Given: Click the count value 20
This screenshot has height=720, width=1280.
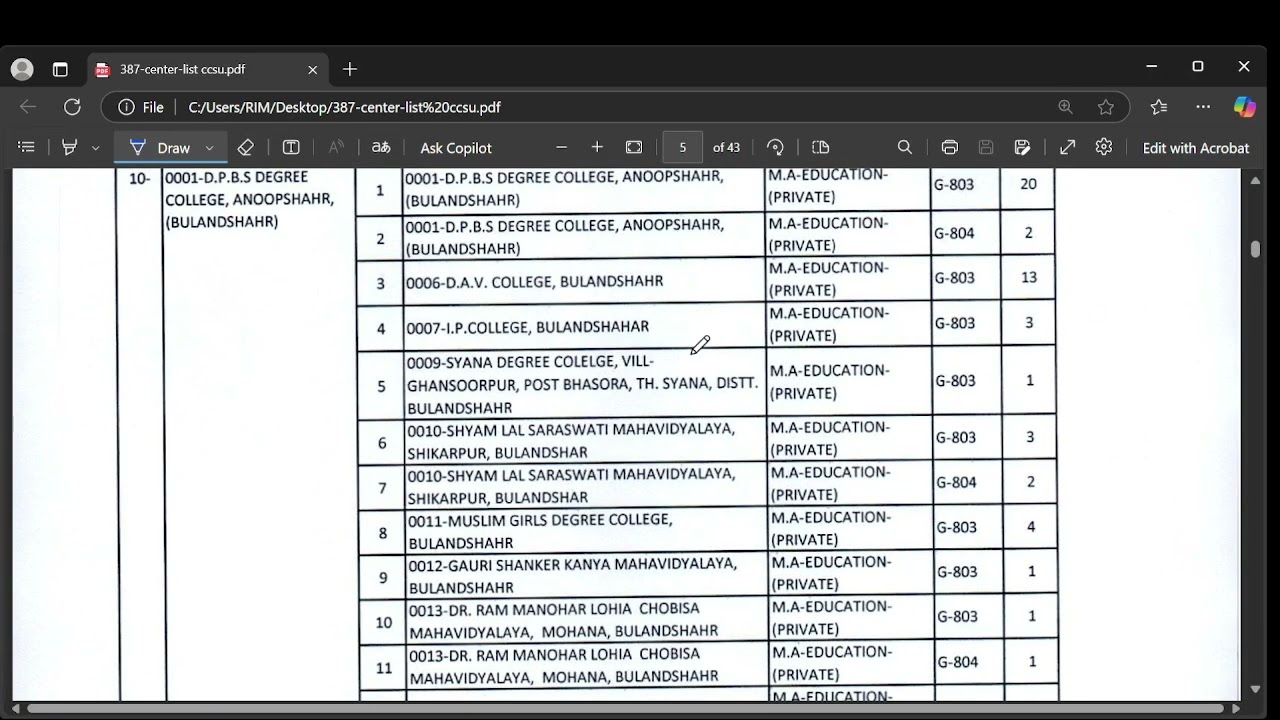Looking at the screenshot, I should [x=1028, y=184].
